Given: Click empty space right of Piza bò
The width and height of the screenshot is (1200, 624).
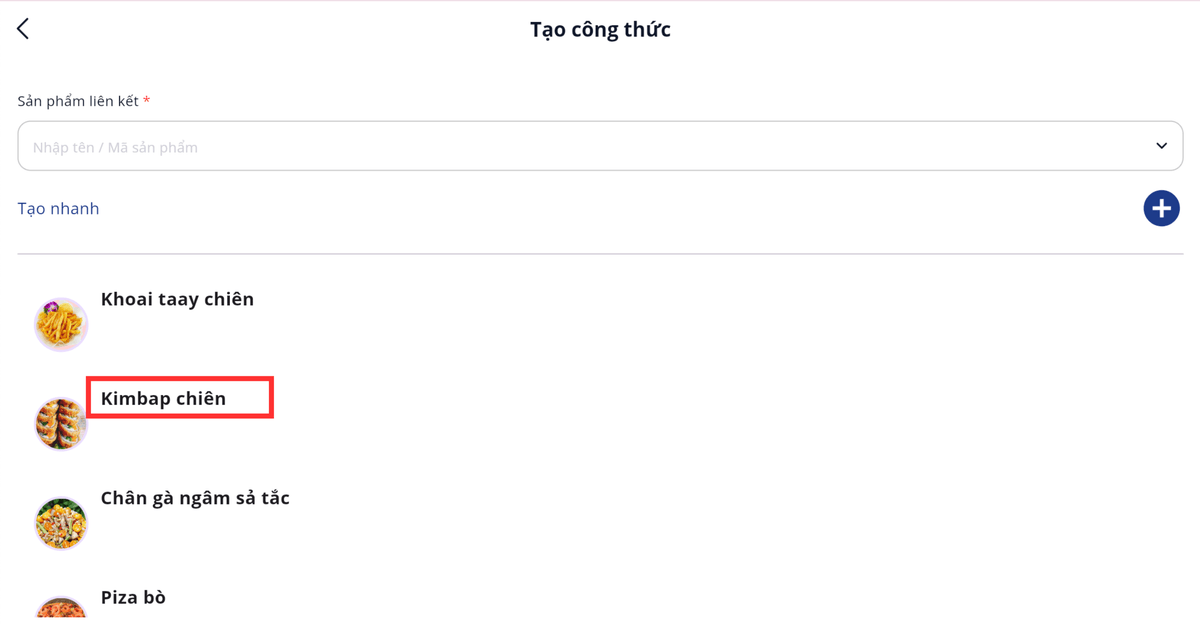Looking at the screenshot, I should point(700,600).
